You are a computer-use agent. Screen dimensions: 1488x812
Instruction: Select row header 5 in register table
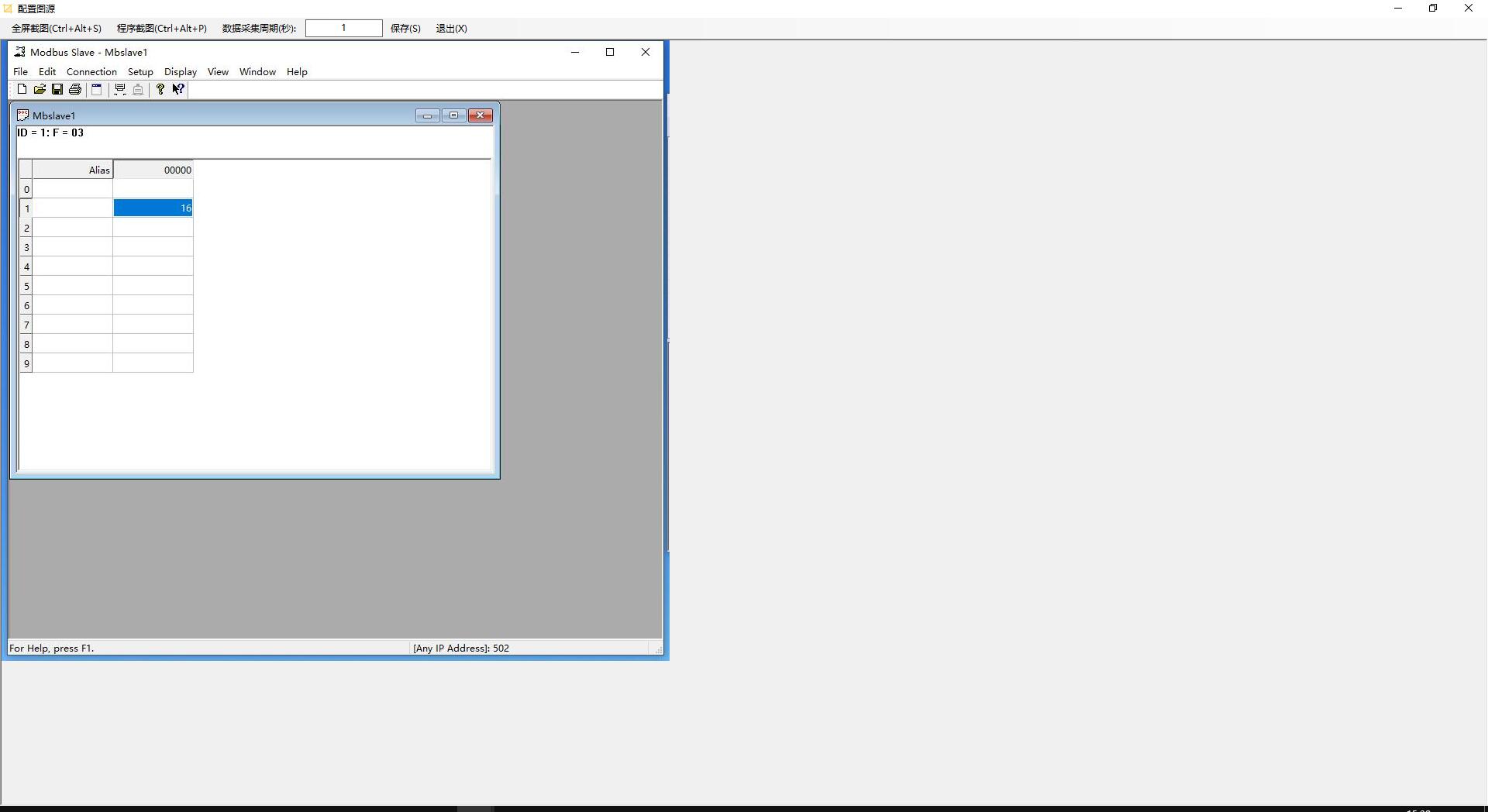26,286
